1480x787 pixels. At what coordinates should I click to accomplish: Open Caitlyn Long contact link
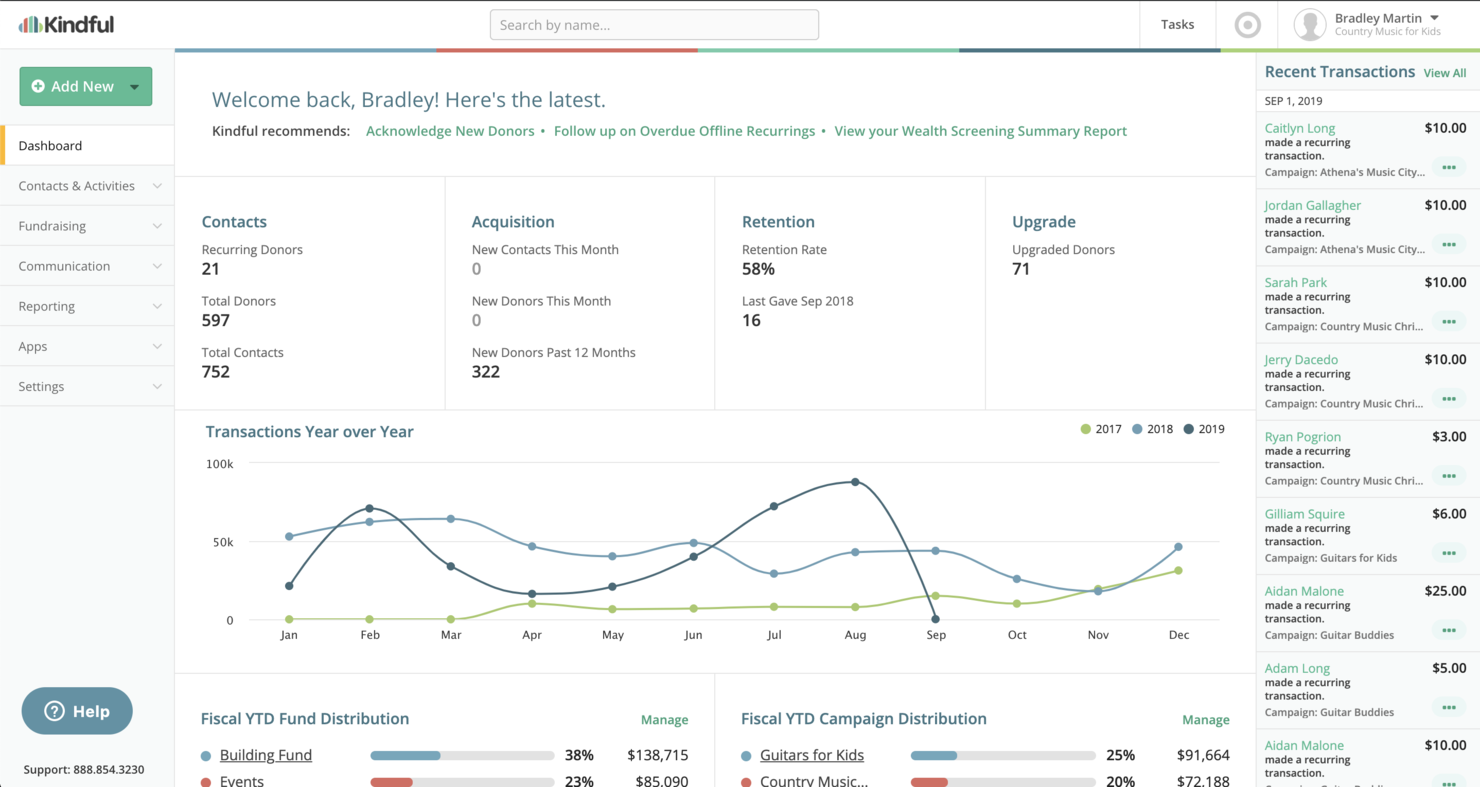(x=1299, y=128)
